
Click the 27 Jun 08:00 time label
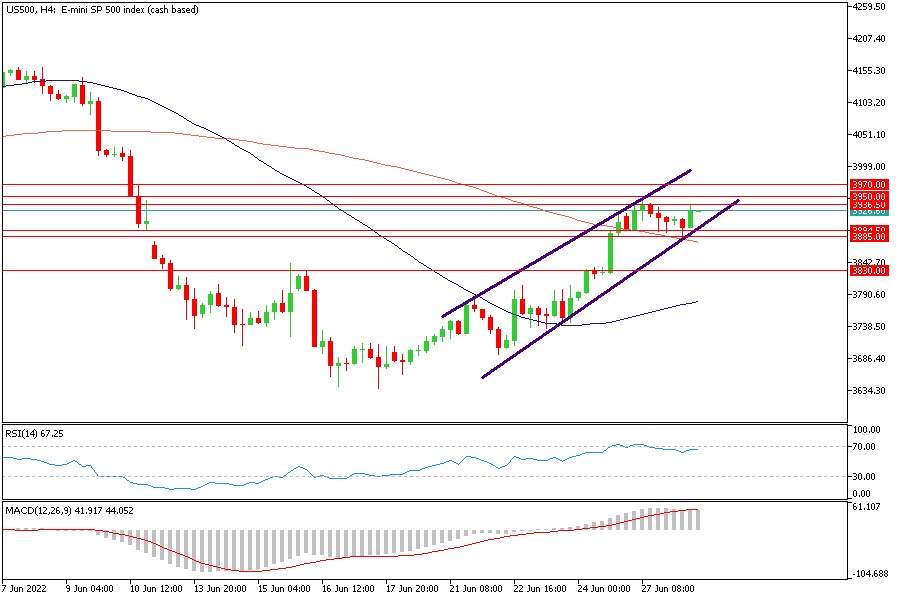coord(667,588)
